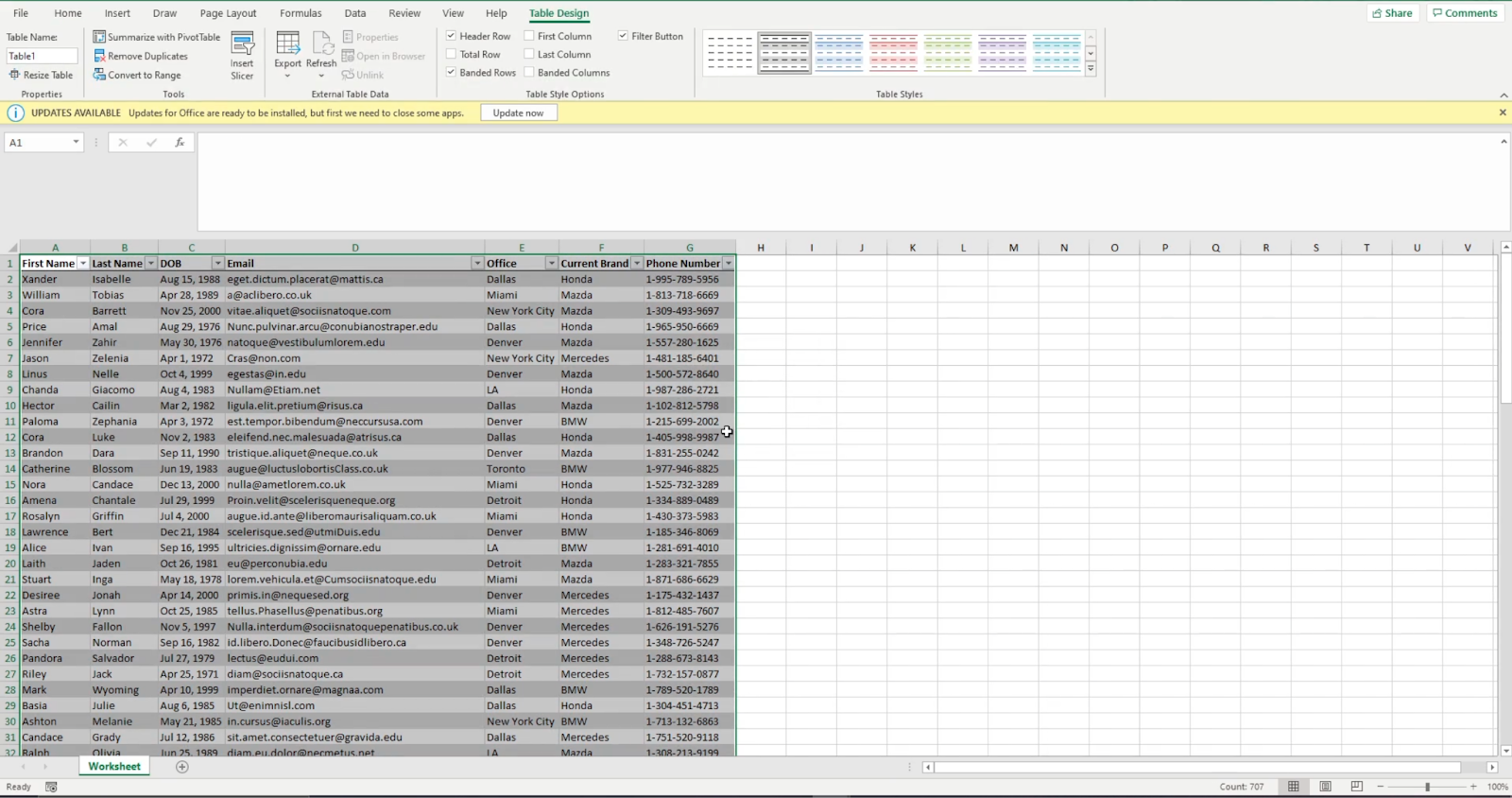Click Convert to Range tool

pos(144,75)
